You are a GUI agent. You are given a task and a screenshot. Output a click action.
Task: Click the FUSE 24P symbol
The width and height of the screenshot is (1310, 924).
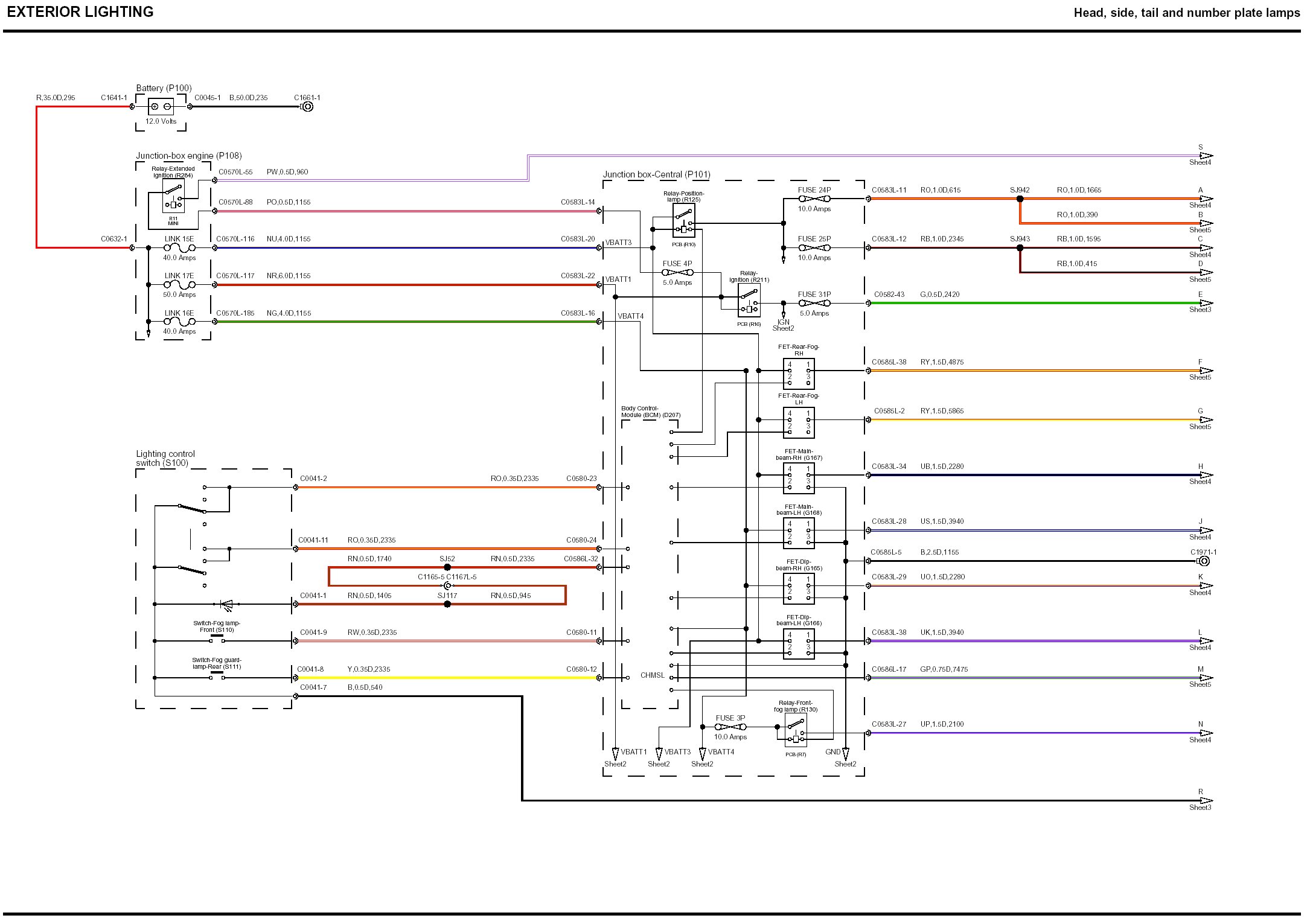[814, 199]
